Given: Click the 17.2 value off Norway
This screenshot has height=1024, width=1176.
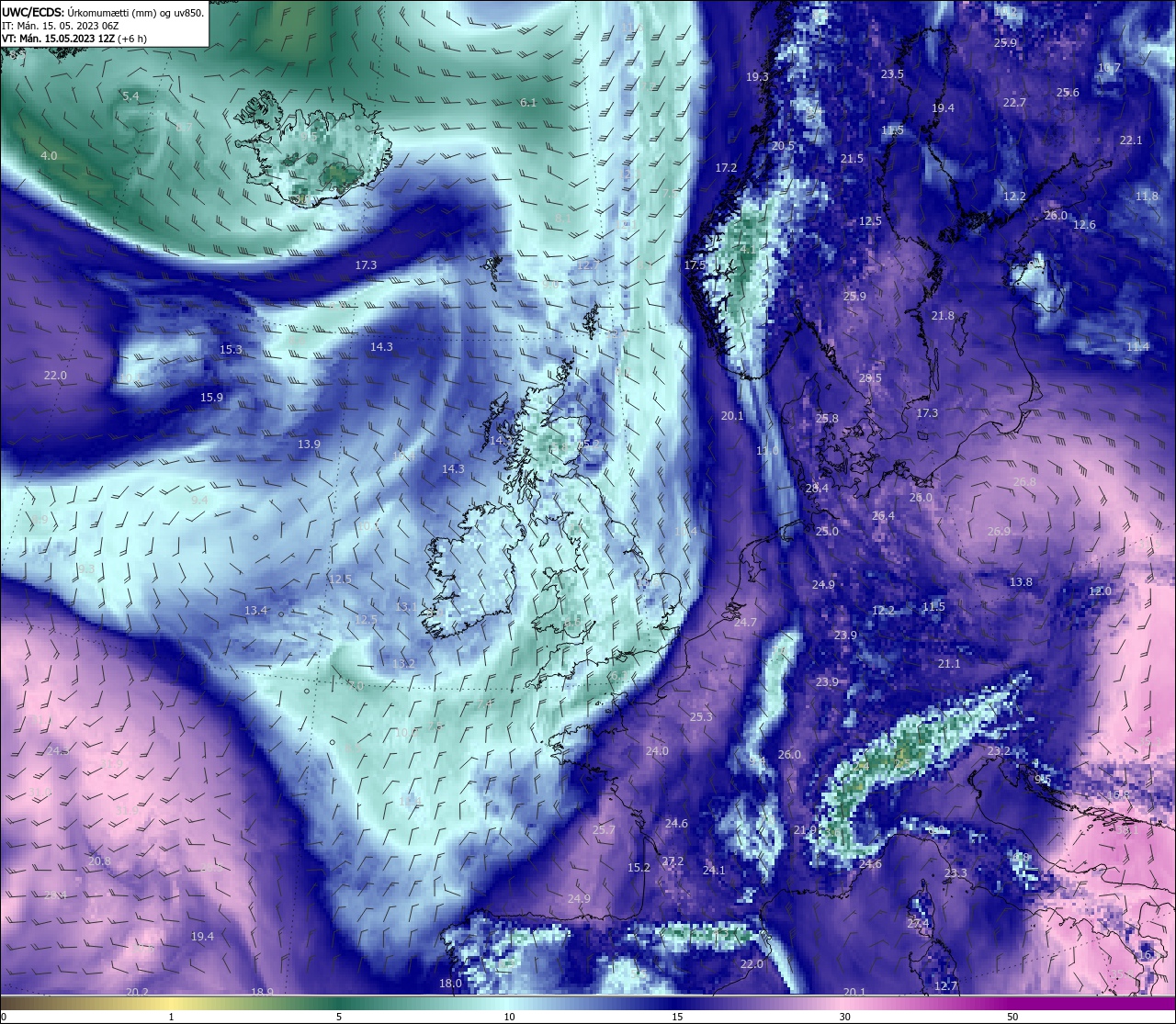Looking at the screenshot, I should [726, 168].
